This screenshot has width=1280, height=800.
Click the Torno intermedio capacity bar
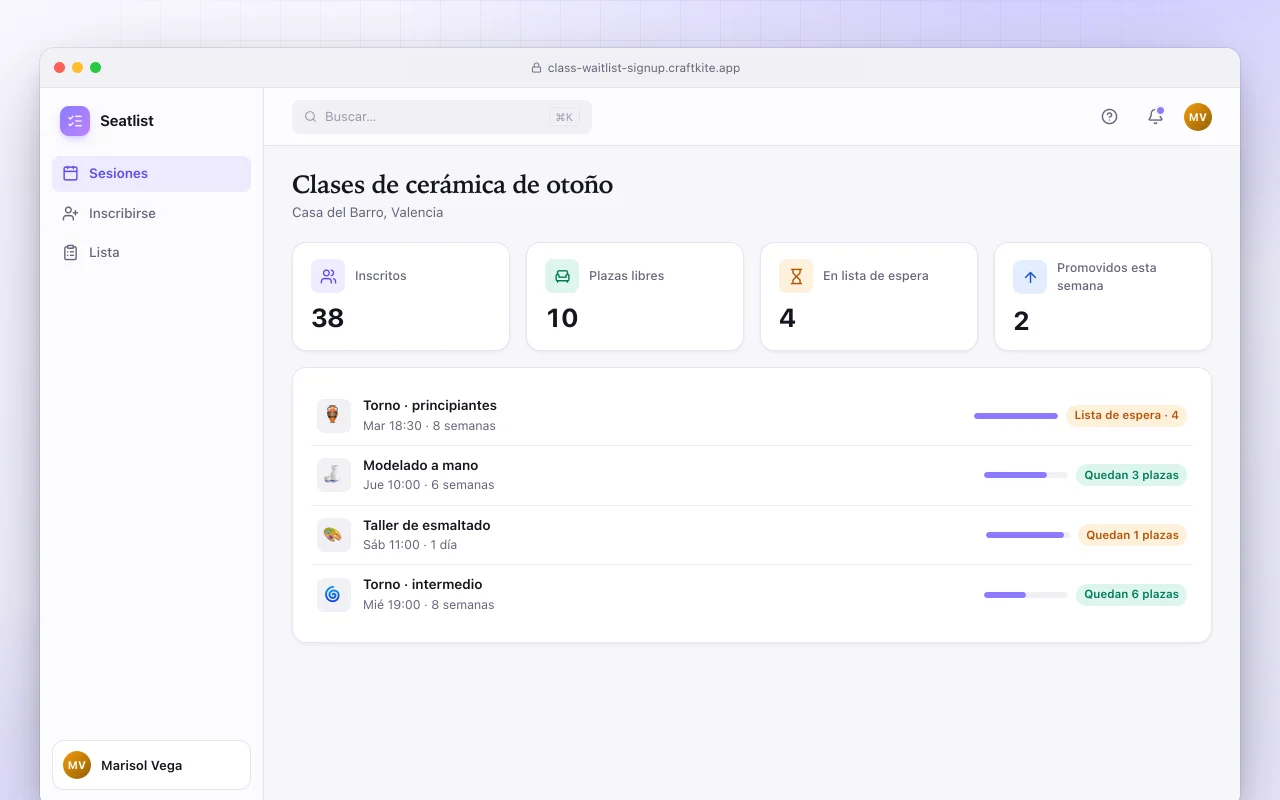pyautogui.click(x=1026, y=595)
